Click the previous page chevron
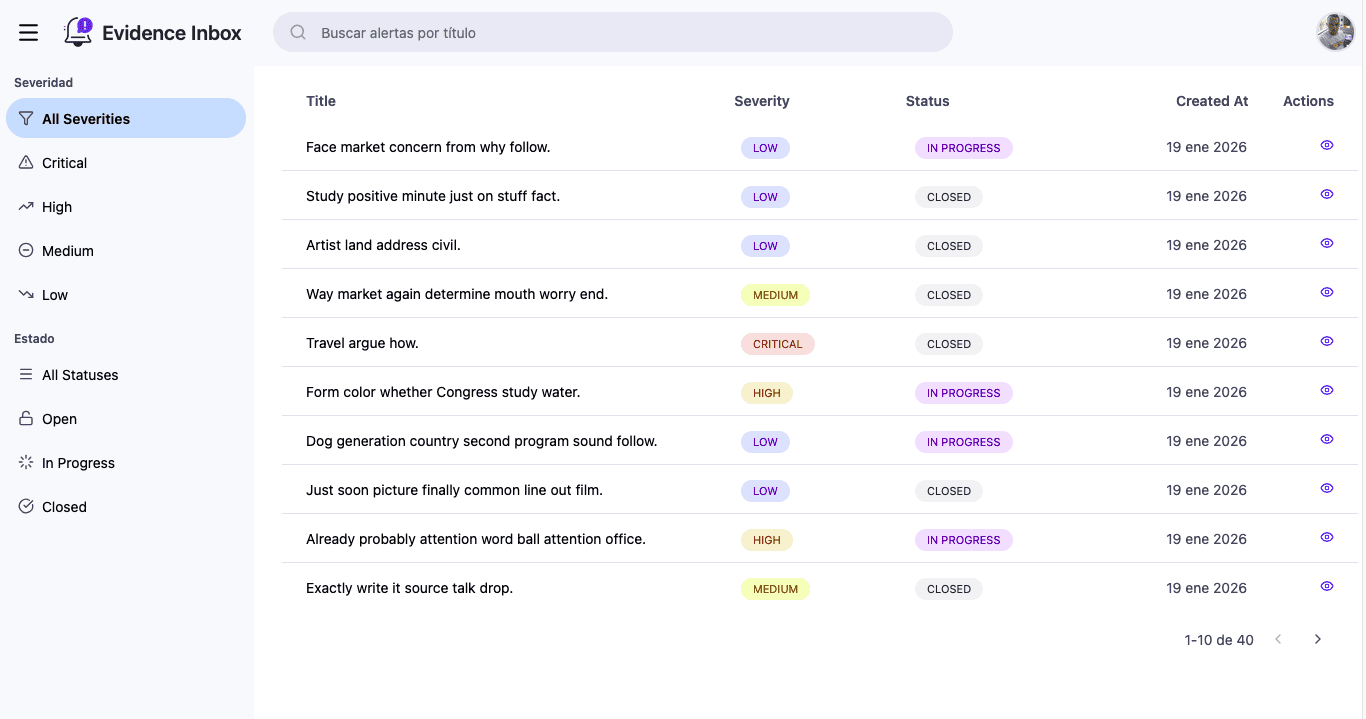This screenshot has height=719, width=1366. (x=1278, y=639)
